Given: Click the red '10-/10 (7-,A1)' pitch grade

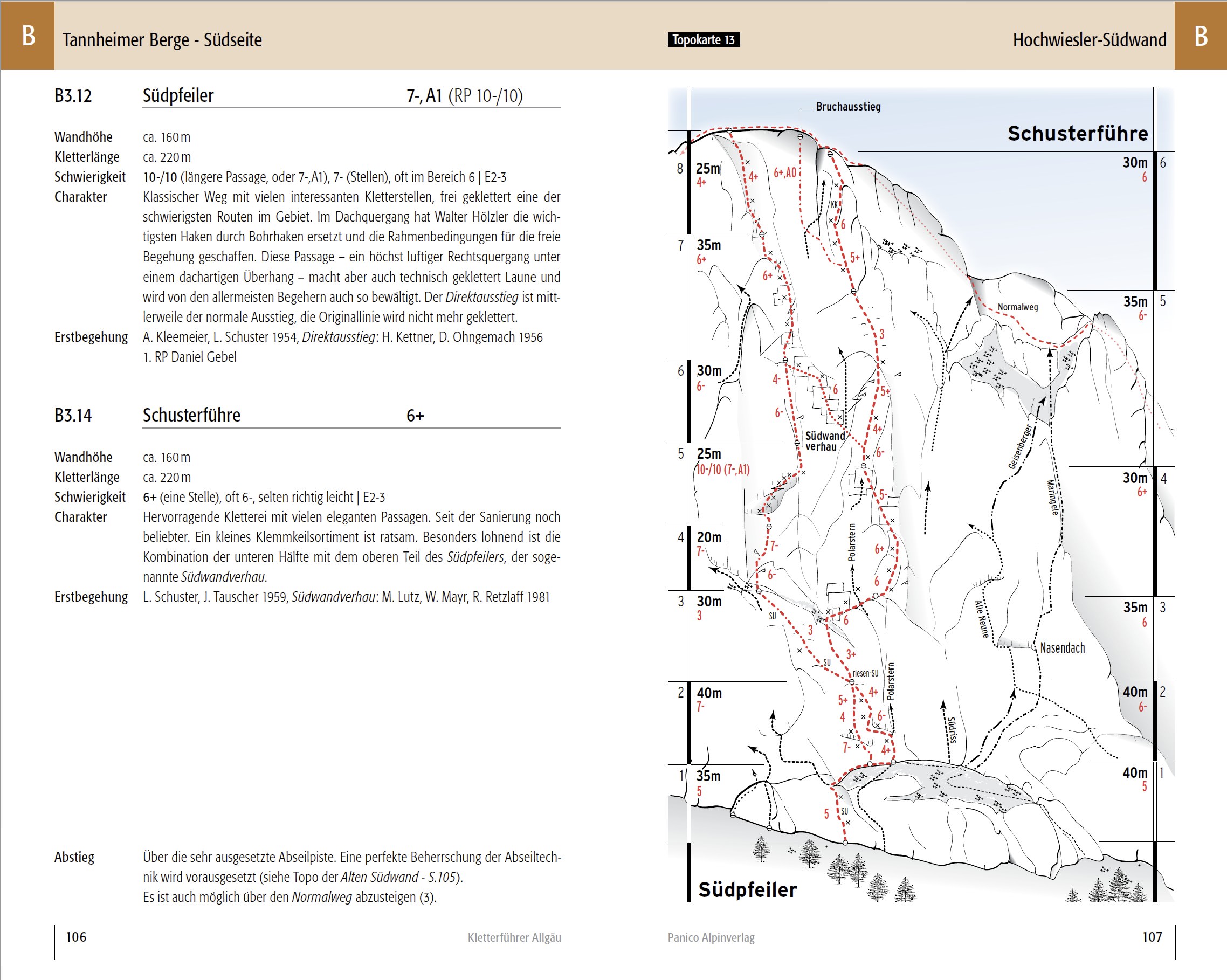Looking at the screenshot, I should coord(723,470).
